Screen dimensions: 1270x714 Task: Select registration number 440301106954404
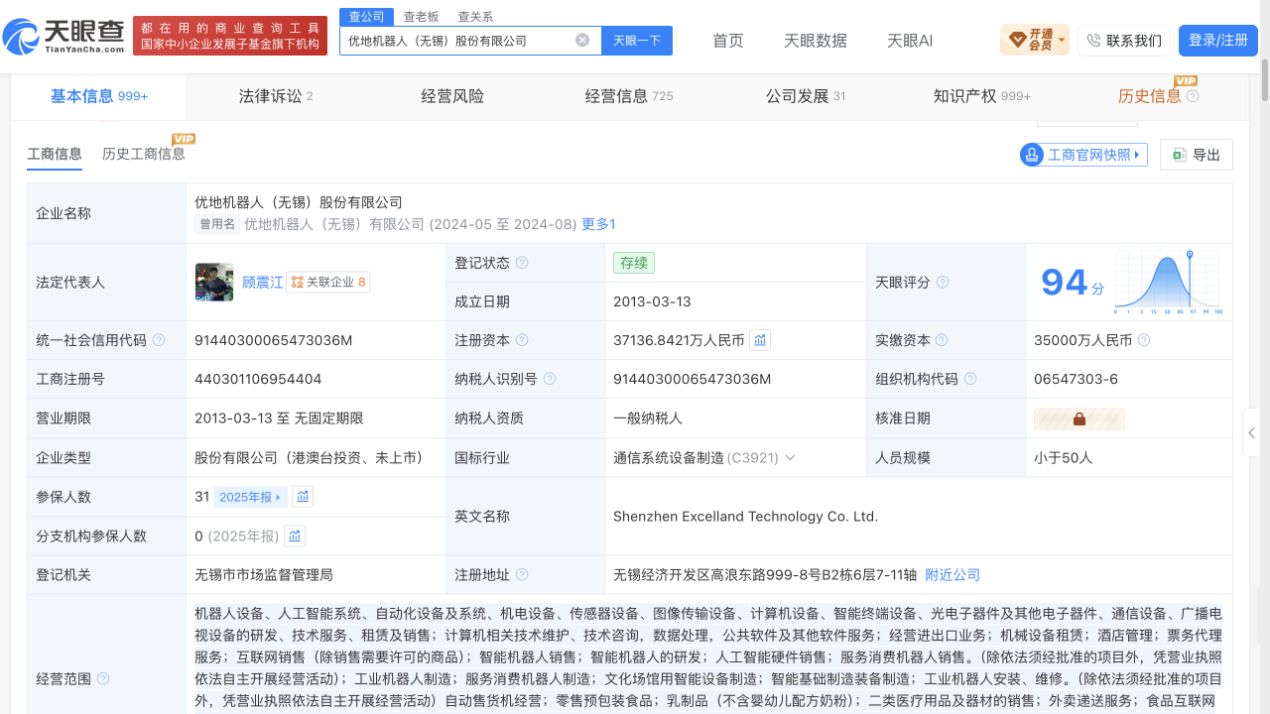tap(258, 379)
